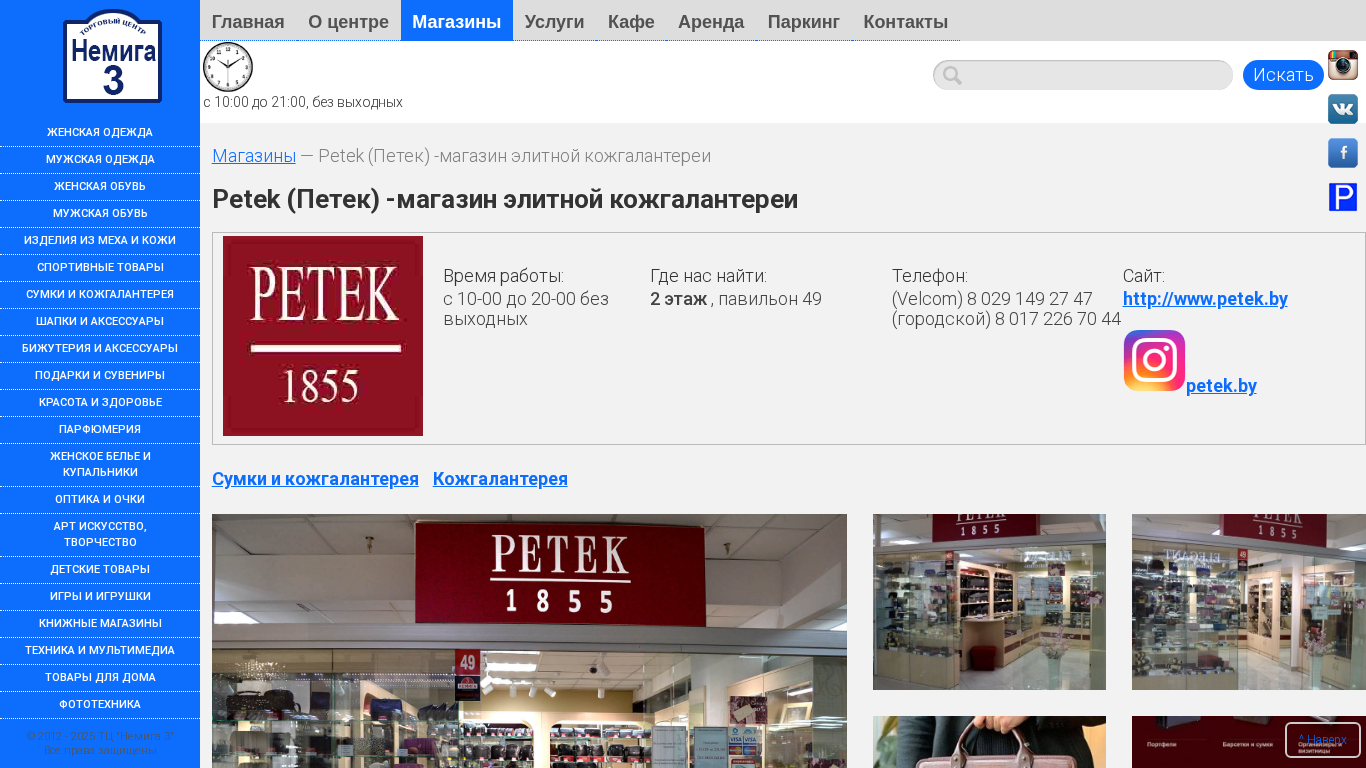Click the clock icon for opening hours
Image resolution: width=1366 pixels, height=768 pixels.
(228, 67)
